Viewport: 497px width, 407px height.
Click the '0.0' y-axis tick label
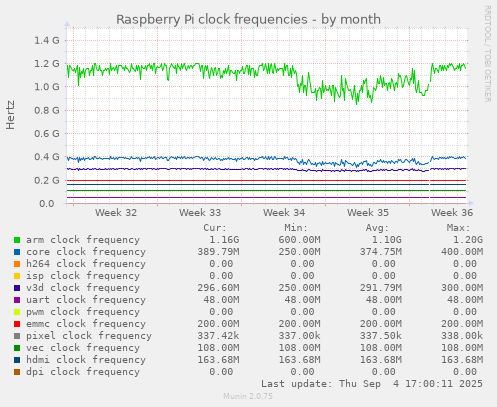point(47,203)
